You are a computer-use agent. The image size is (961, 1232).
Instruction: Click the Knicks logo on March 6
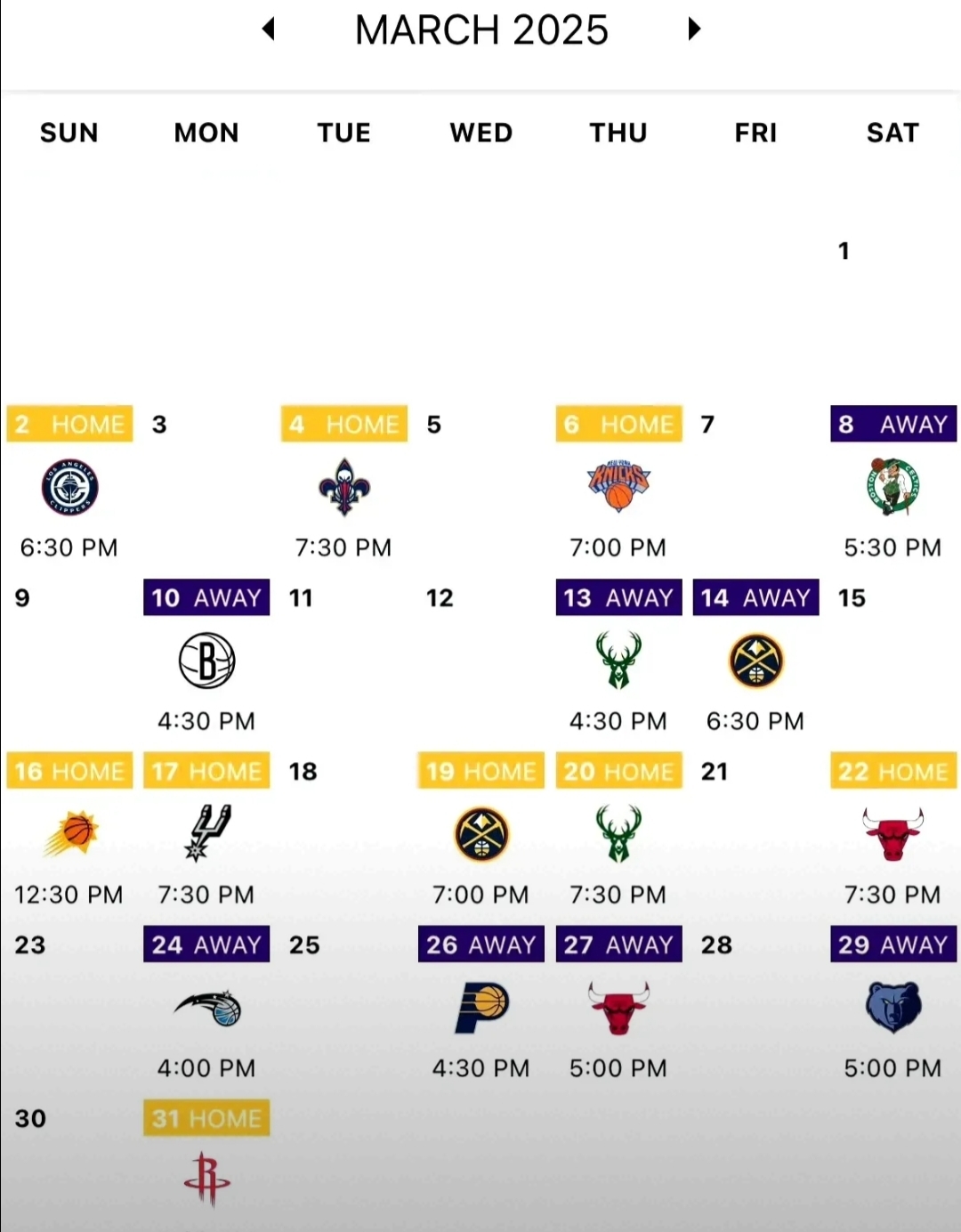[618, 486]
